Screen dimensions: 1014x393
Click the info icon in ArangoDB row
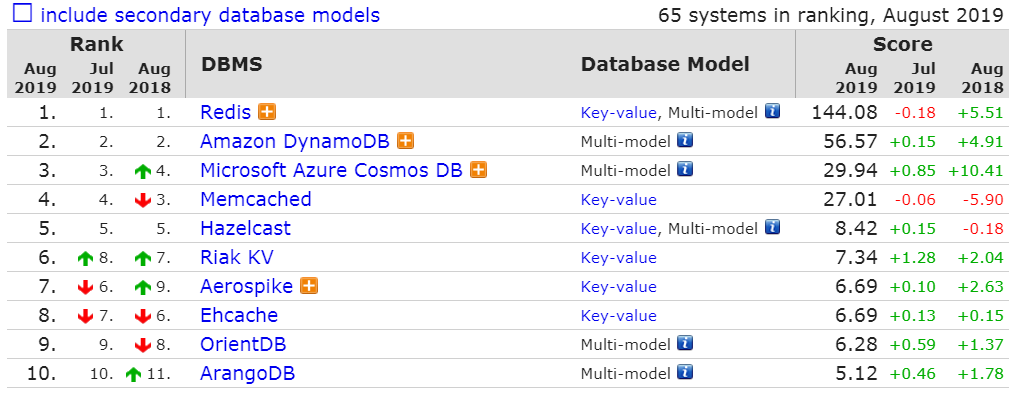point(685,372)
